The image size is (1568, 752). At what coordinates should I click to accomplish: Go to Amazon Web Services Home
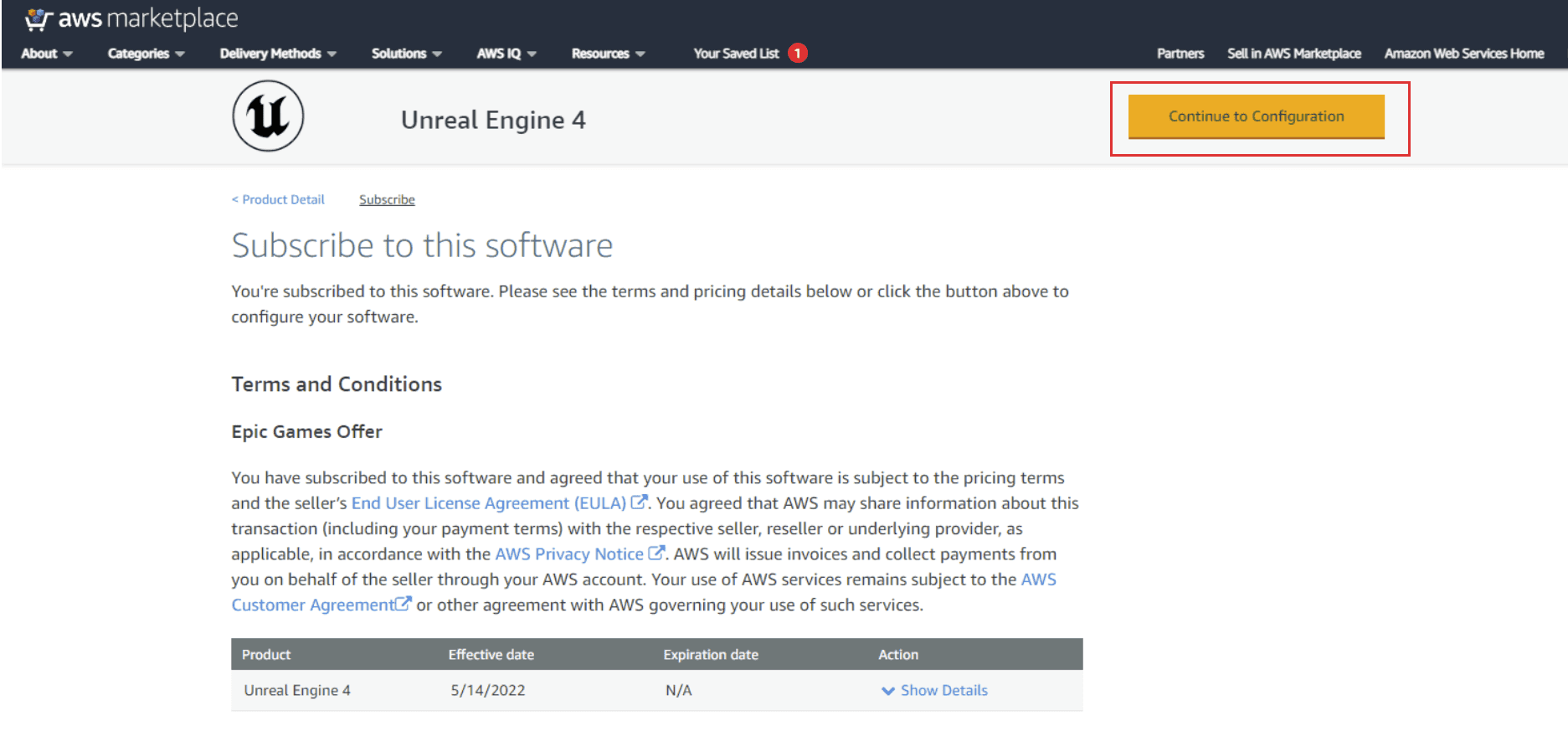1464,54
